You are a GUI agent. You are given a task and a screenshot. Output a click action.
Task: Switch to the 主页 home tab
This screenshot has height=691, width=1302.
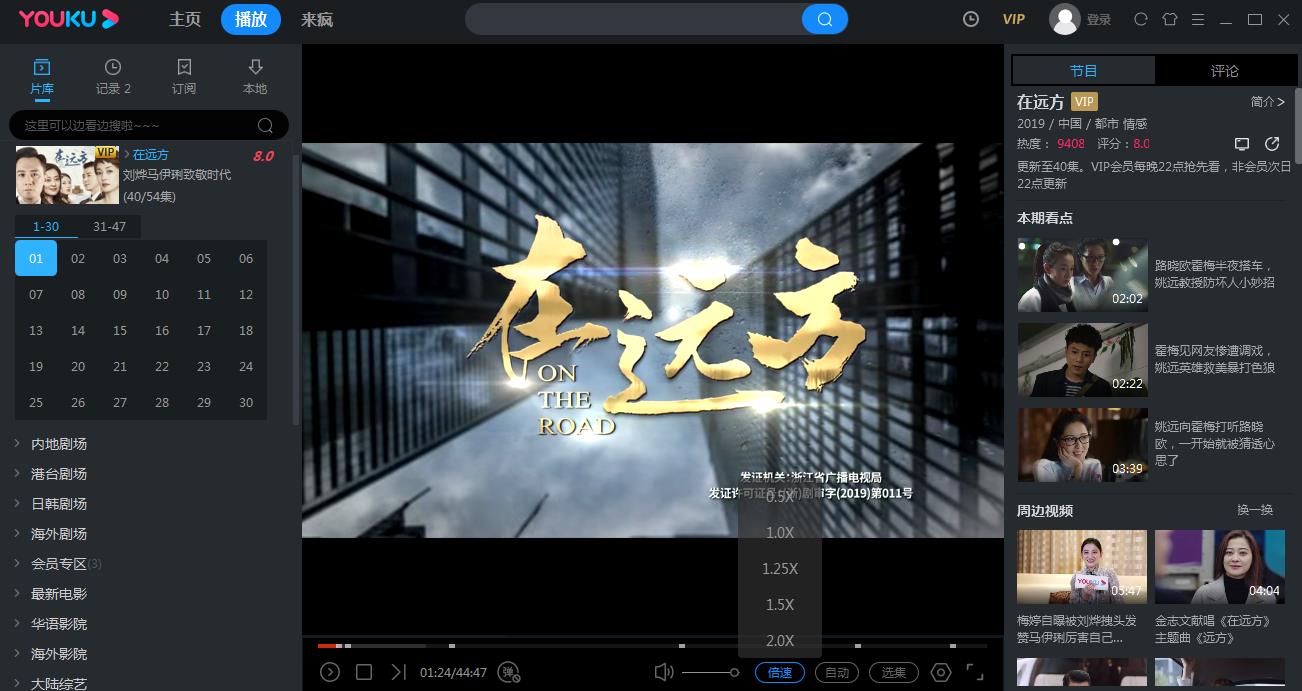pos(185,19)
